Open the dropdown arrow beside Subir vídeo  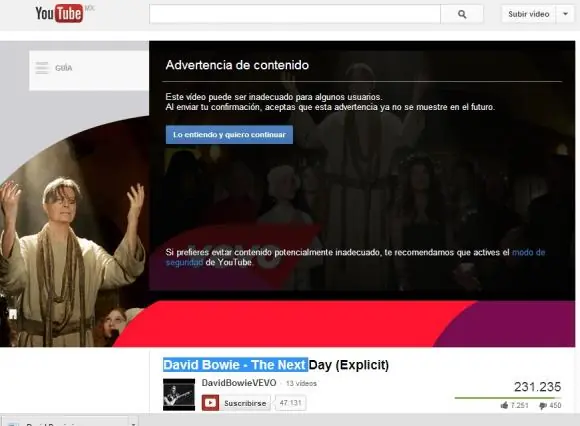[565, 14]
